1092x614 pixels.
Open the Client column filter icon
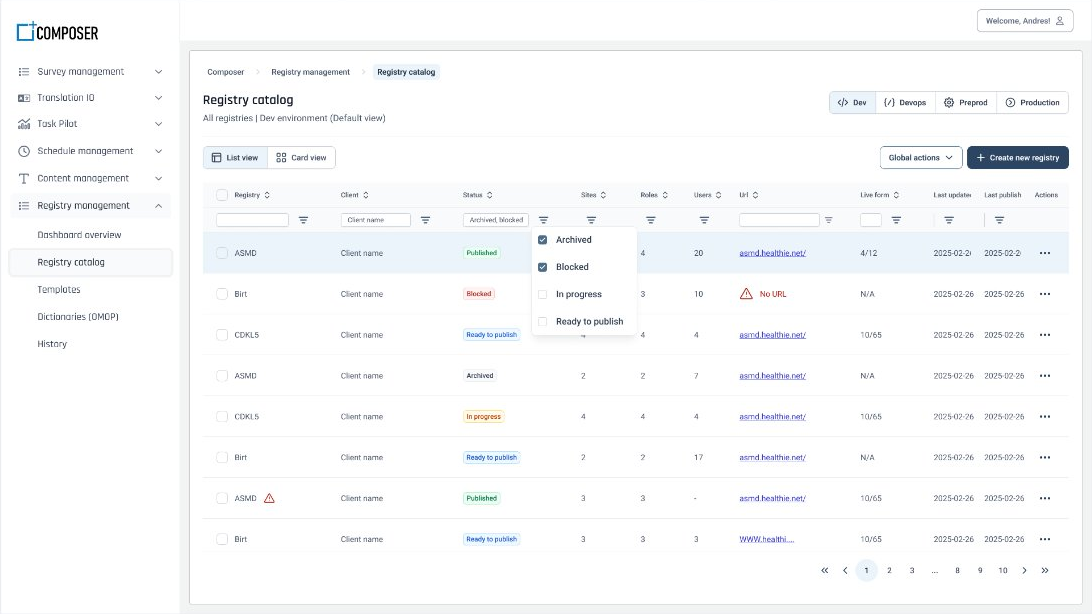coord(425,220)
